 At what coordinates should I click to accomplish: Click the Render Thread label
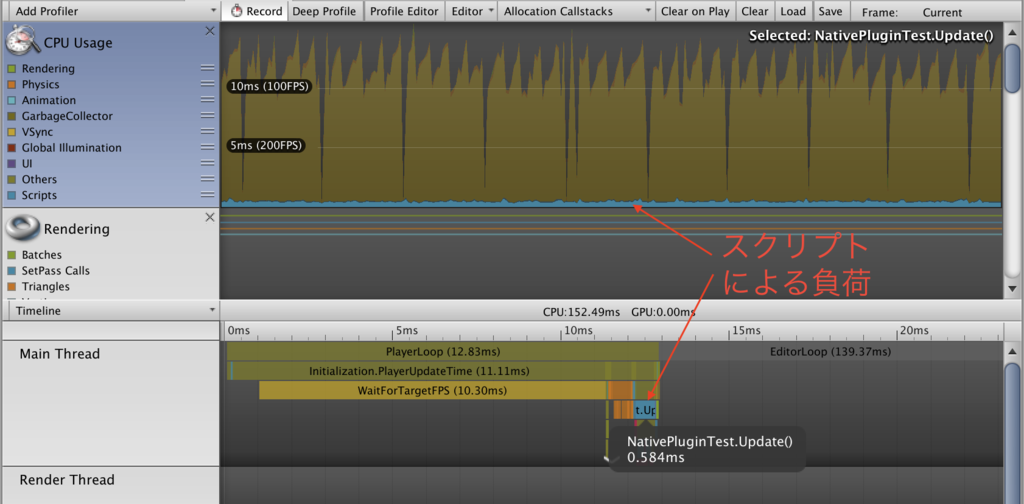pyautogui.click(x=67, y=480)
